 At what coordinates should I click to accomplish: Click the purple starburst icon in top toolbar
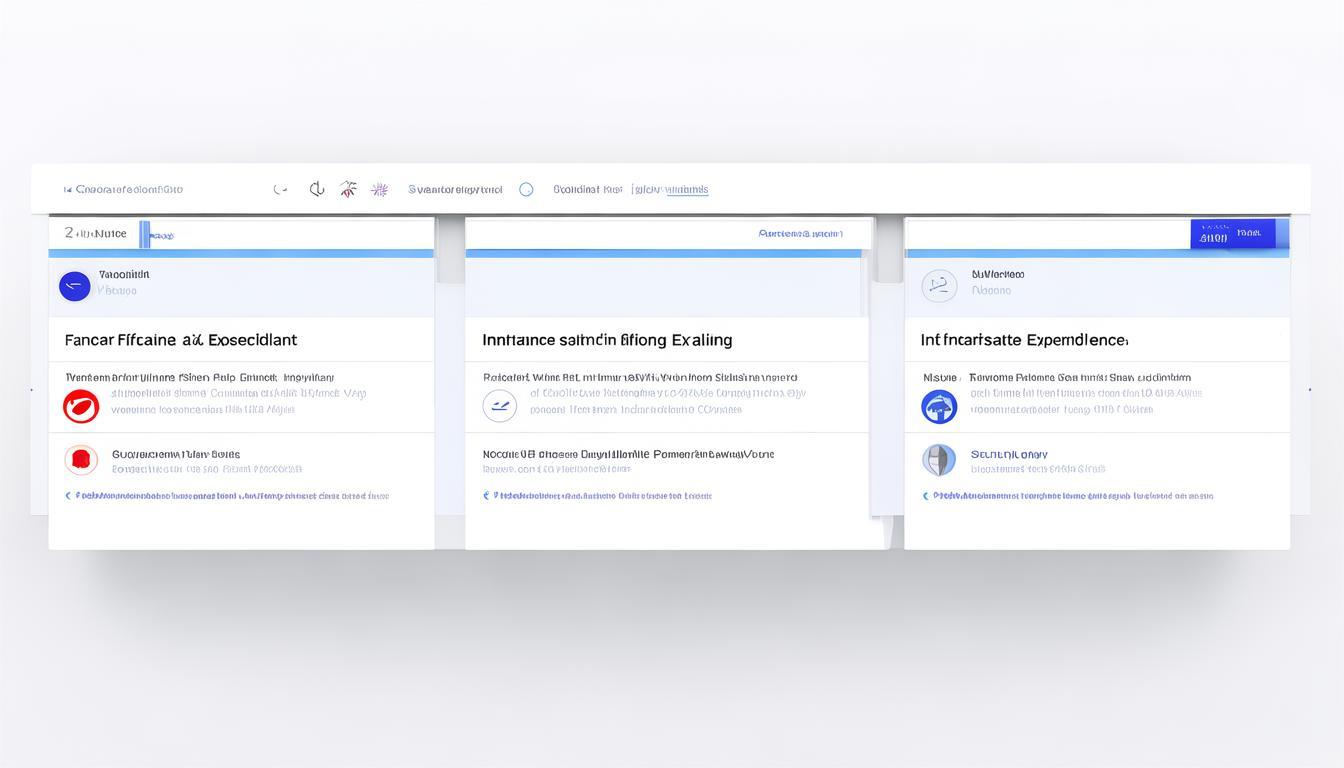click(x=379, y=189)
